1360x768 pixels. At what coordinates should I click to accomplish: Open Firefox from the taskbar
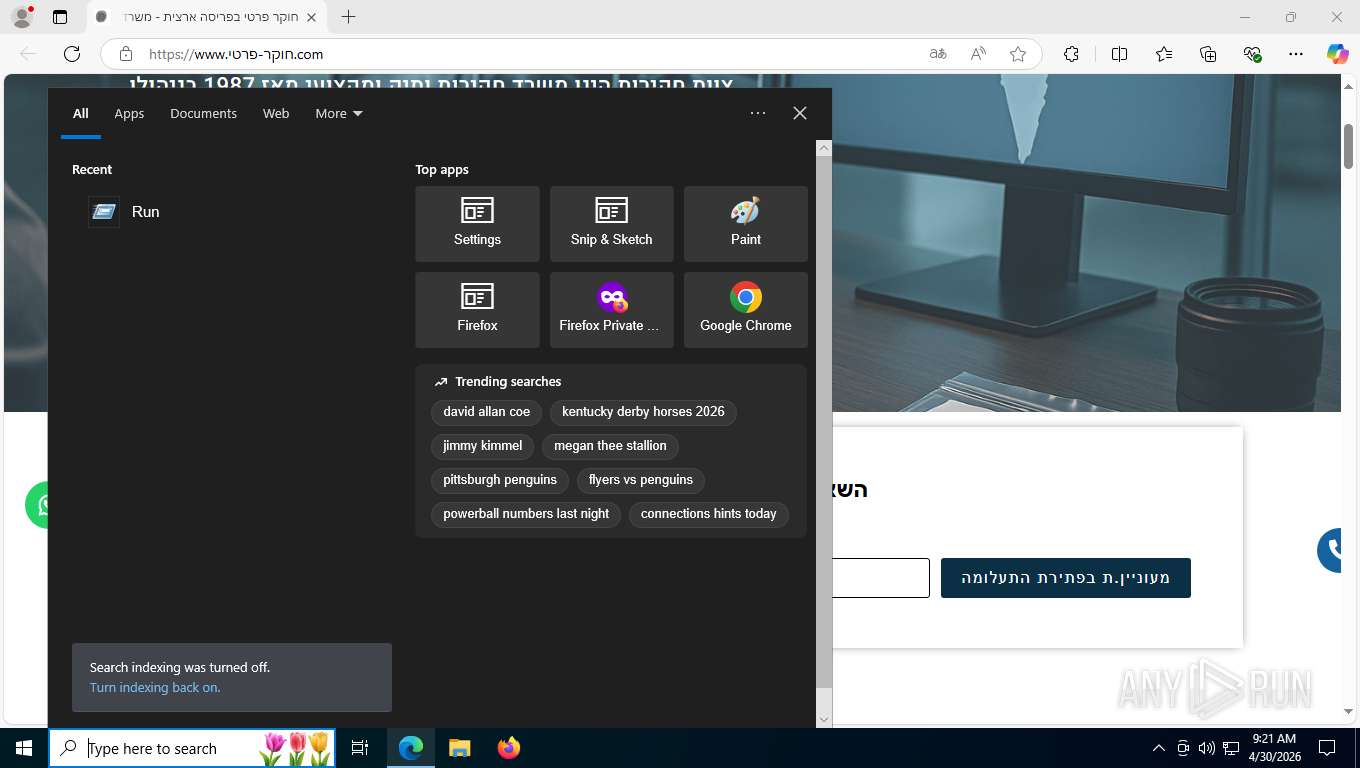click(509, 748)
